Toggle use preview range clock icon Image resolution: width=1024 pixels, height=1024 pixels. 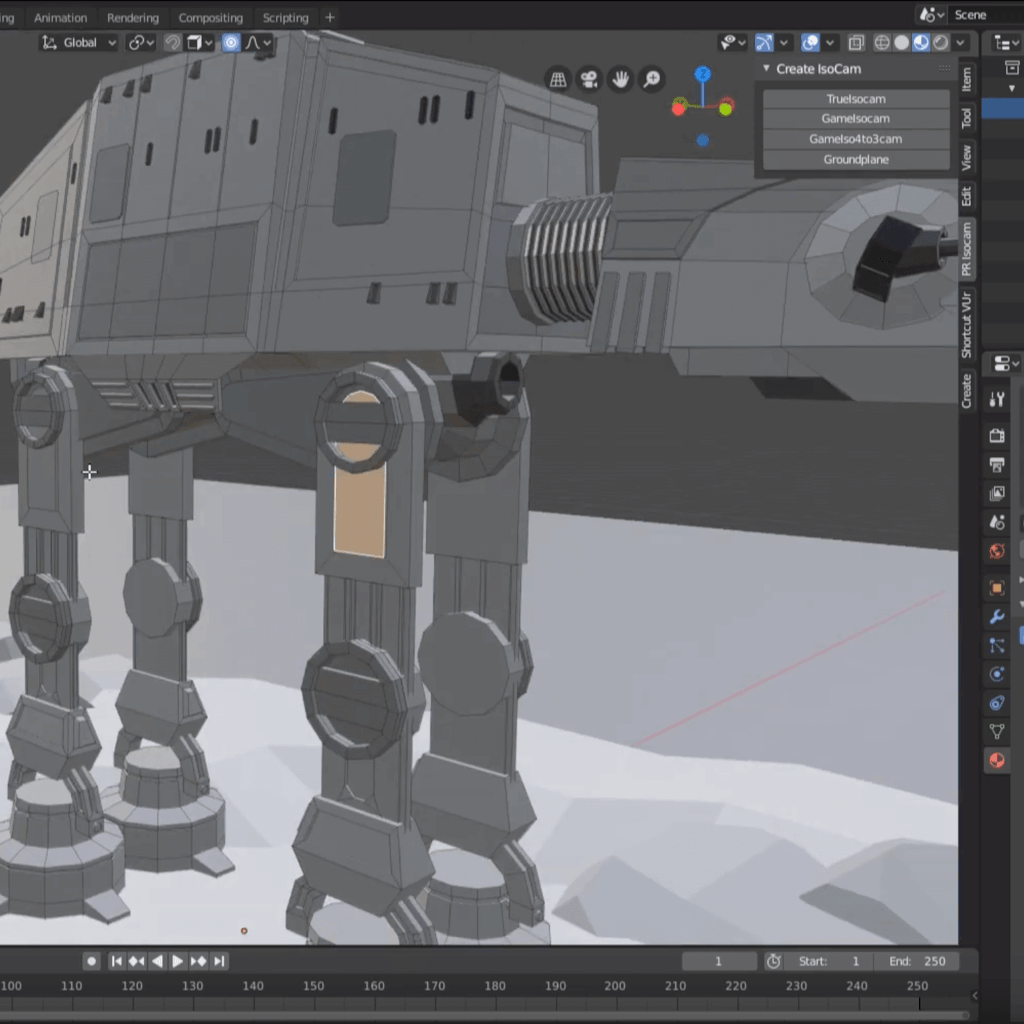(x=773, y=961)
